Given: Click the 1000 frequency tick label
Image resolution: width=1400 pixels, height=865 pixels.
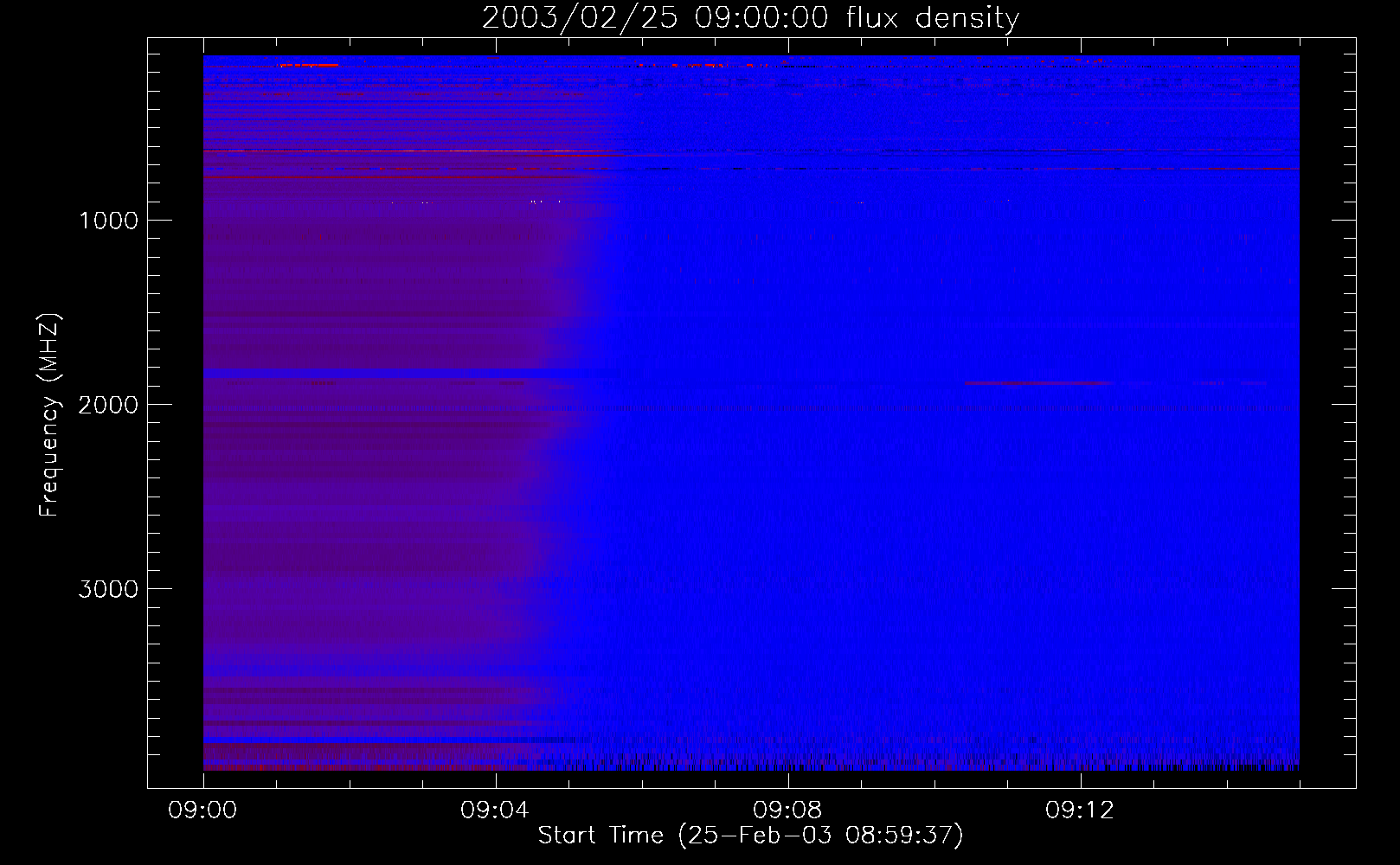Looking at the screenshot, I should click(108, 221).
